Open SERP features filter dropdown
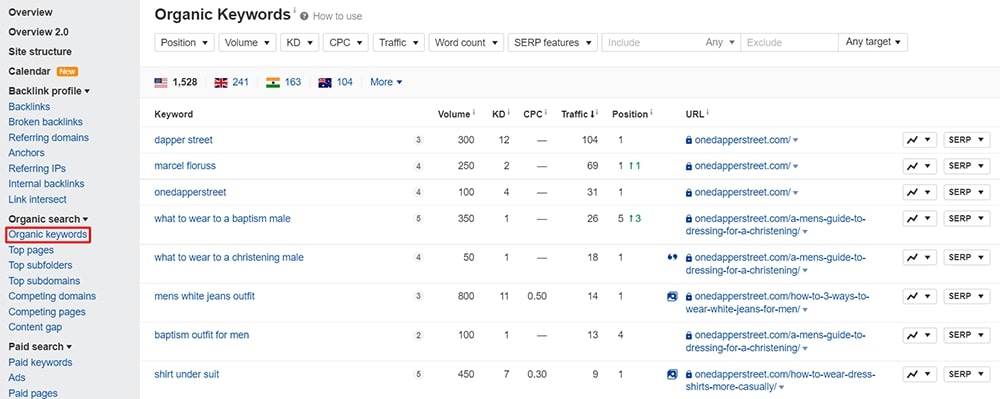 (x=553, y=43)
